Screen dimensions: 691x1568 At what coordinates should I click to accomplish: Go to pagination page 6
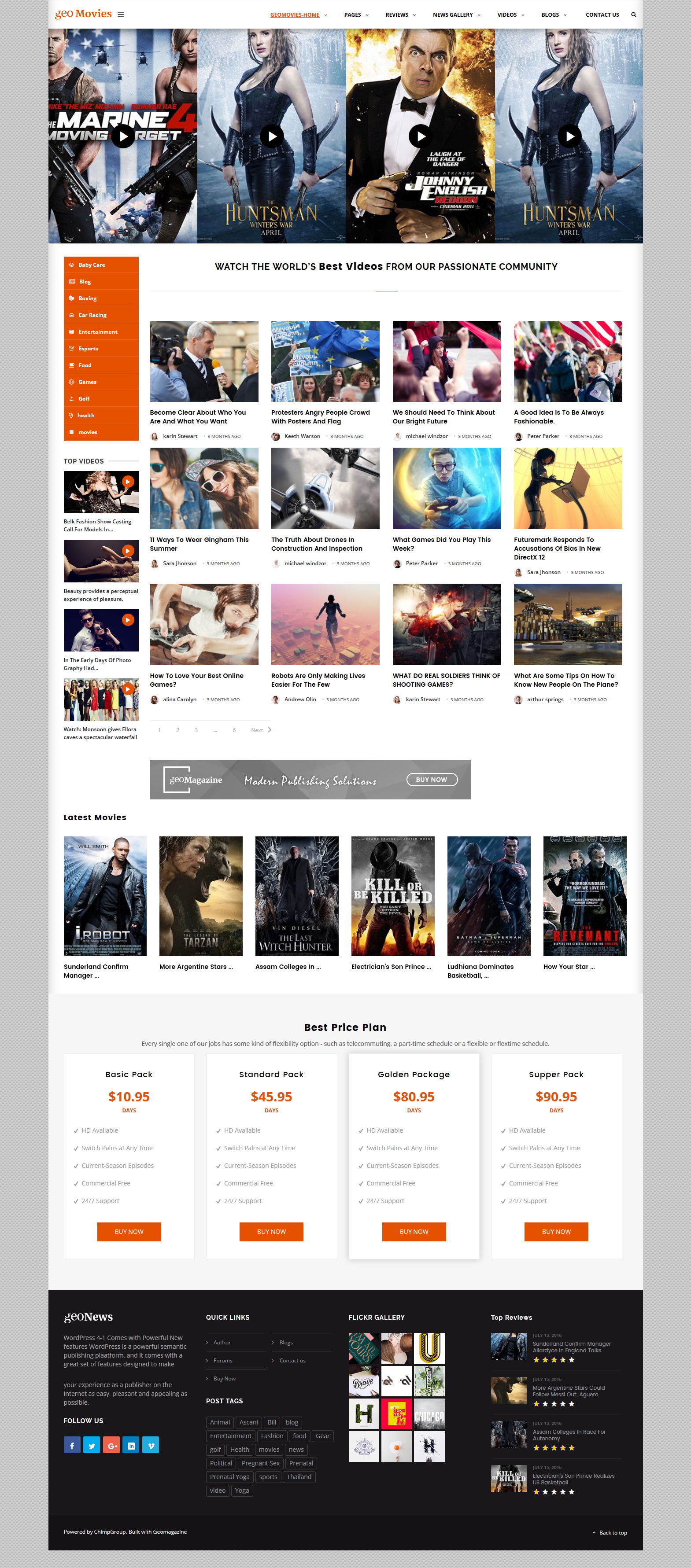point(234,730)
